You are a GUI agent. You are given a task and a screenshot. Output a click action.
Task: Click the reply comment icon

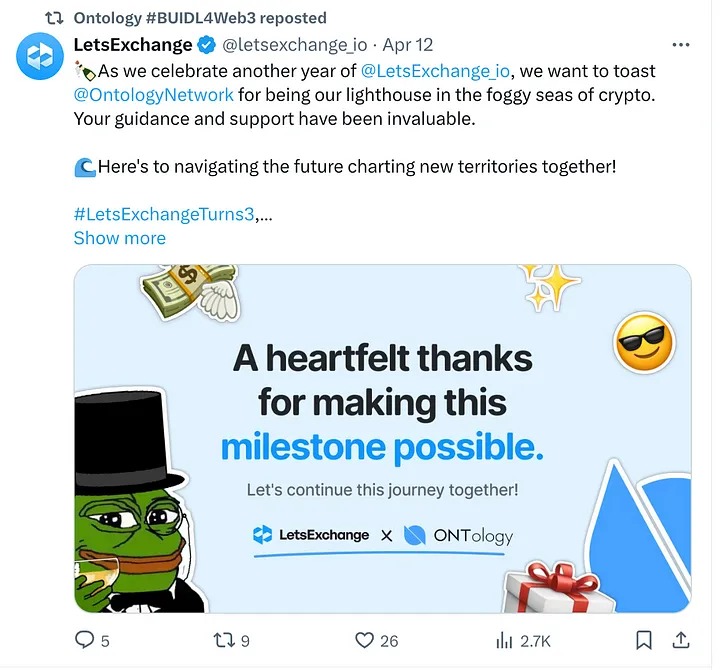pyautogui.click(x=85, y=640)
